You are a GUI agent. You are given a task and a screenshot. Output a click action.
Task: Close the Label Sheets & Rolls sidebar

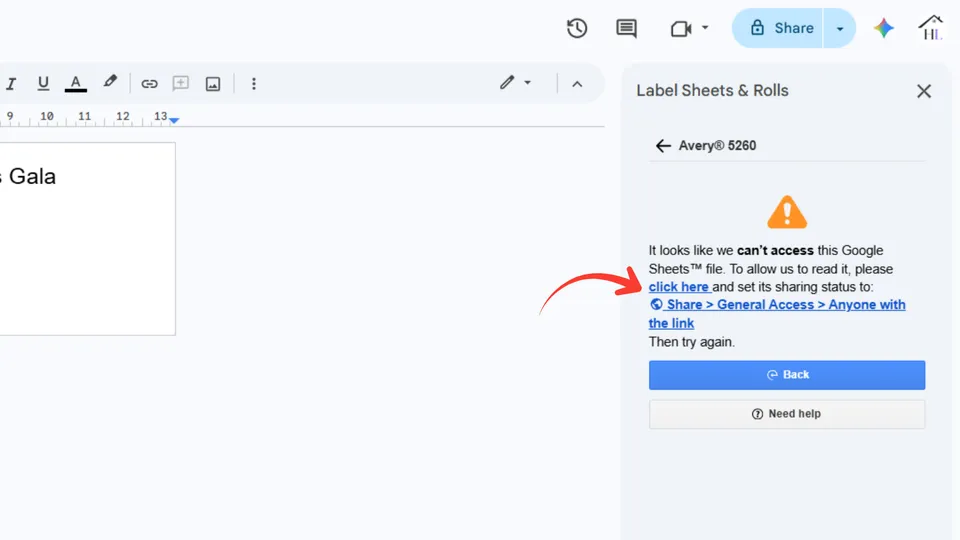pyautogui.click(x=924, y=91)
